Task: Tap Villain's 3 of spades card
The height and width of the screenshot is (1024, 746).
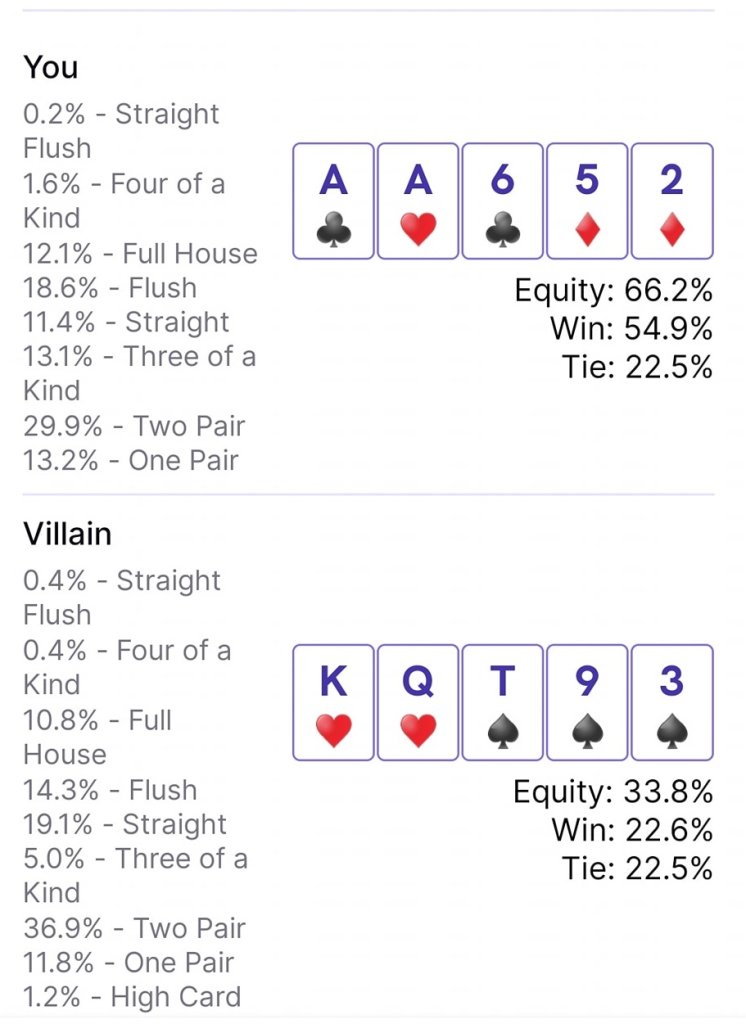Action: tap(672, 703)
